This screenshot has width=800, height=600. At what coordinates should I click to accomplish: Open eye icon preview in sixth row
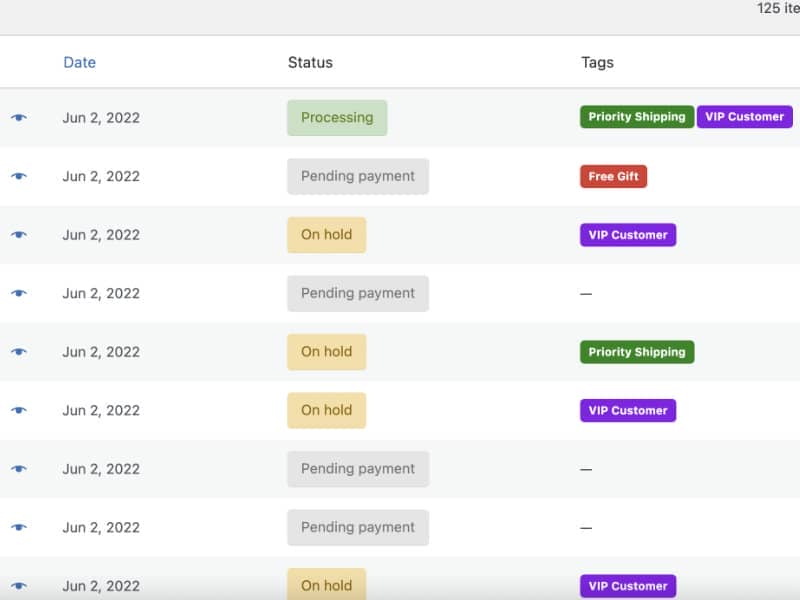[x=19, y=410]
